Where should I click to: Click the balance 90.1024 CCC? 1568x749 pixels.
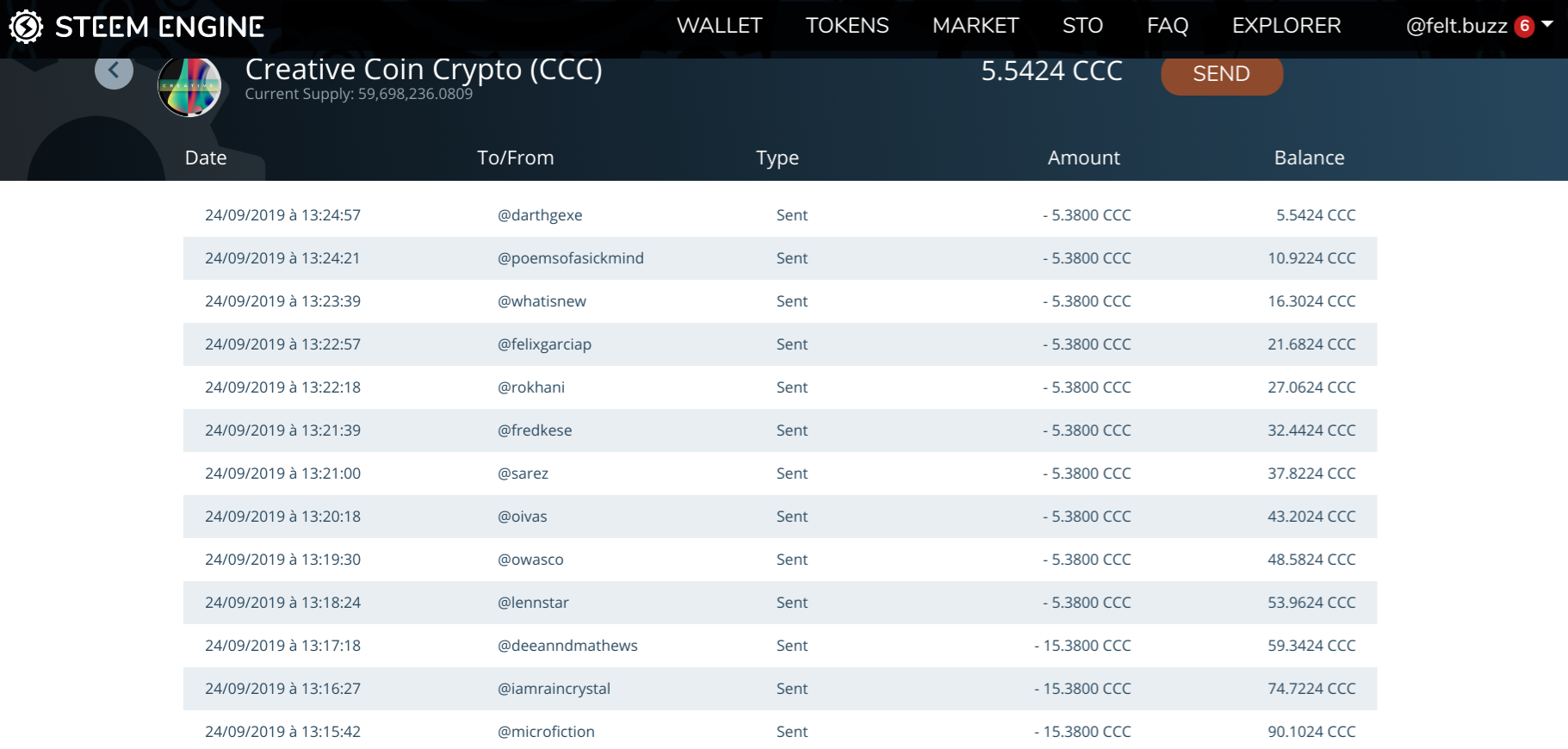click(x=1311, y=732)
